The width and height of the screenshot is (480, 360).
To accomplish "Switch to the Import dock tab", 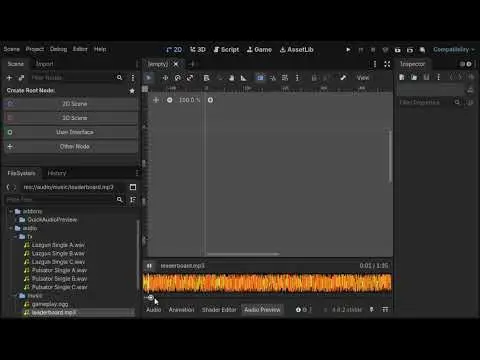I will (44, 64).
